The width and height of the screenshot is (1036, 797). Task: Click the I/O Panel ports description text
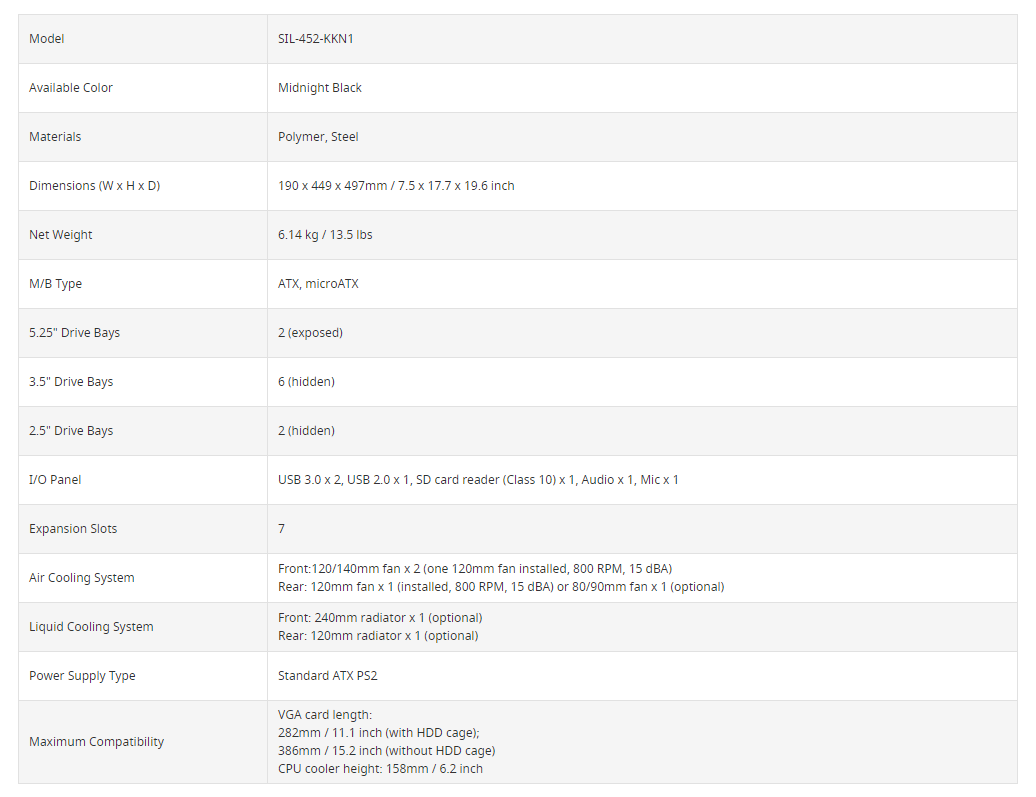click(478, 480)
